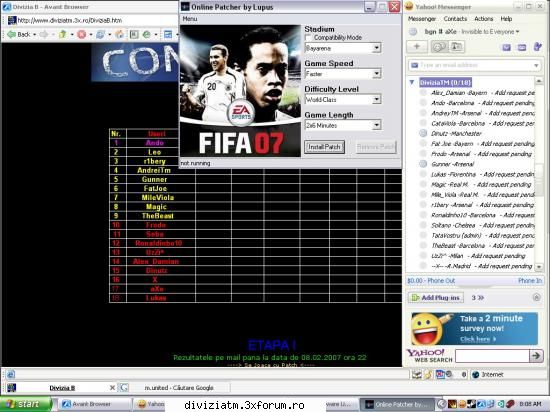Click the Gunner -Arsenal status icon

click(x=423, y=164)
